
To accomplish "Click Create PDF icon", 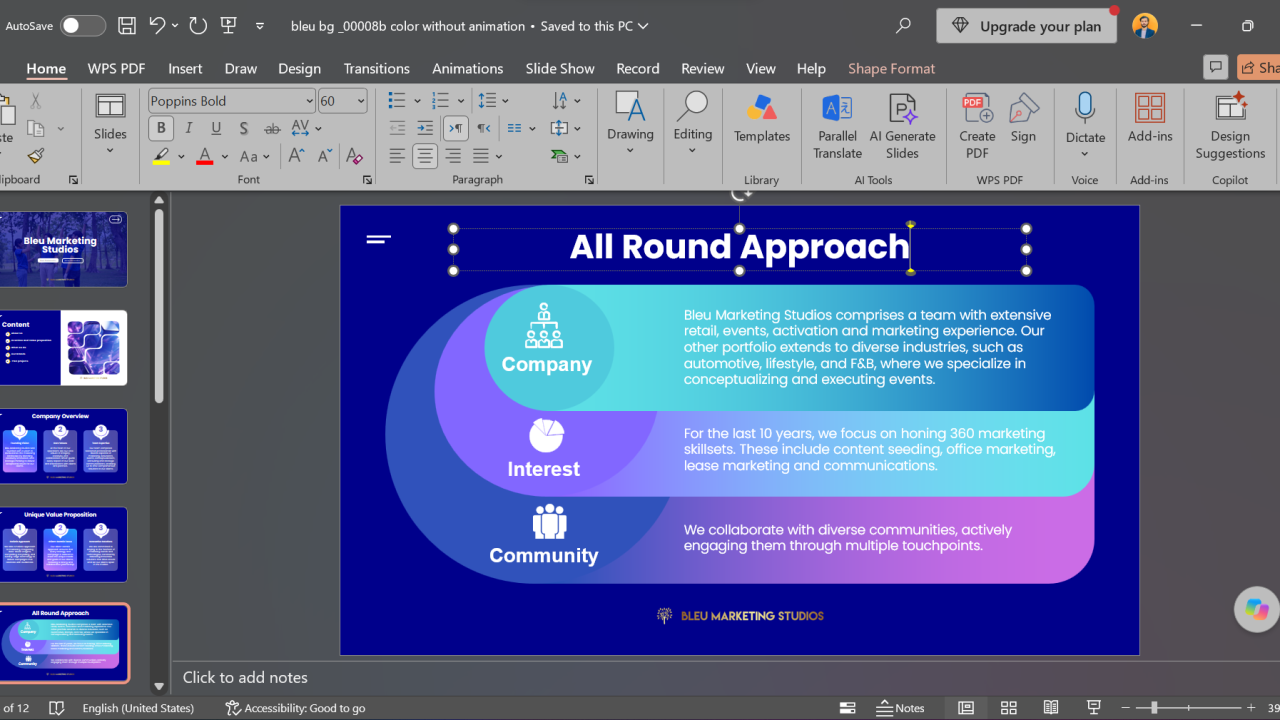I will click(x=977, y=126).
